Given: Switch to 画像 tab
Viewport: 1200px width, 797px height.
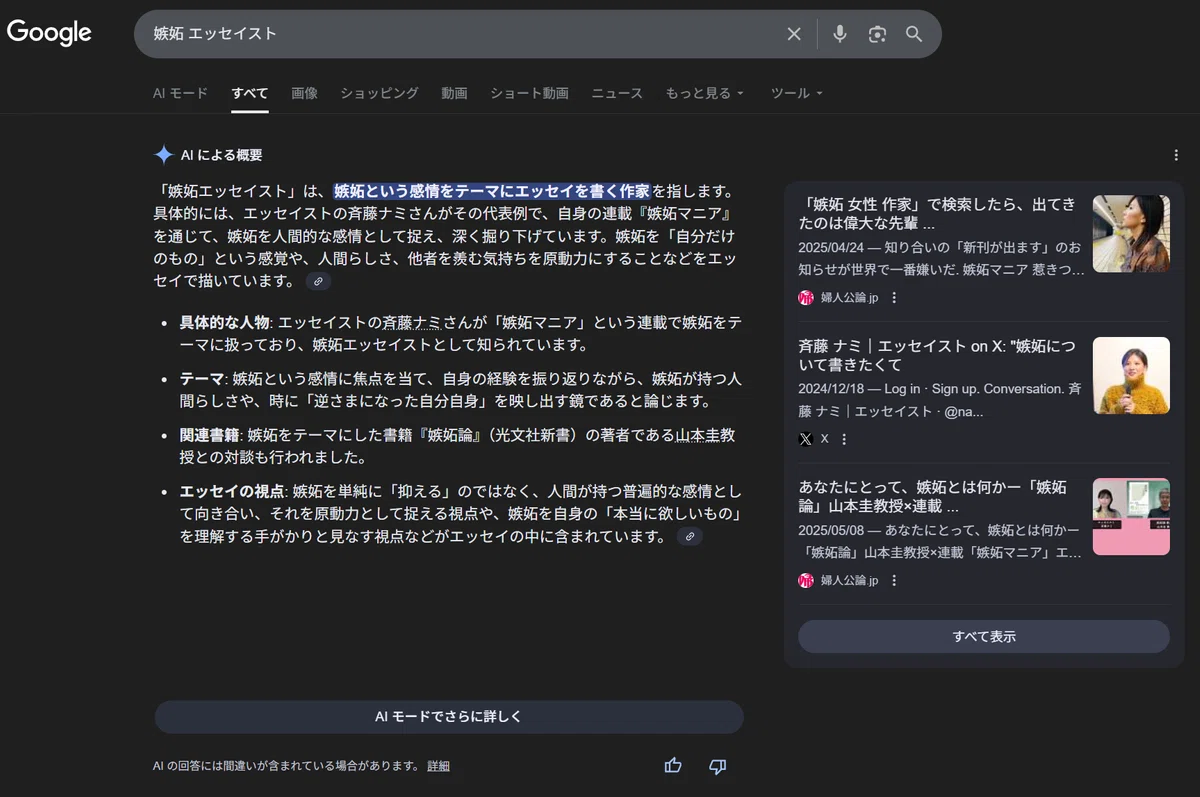Looking at the screenshot, I should click(x=304, y=93).
